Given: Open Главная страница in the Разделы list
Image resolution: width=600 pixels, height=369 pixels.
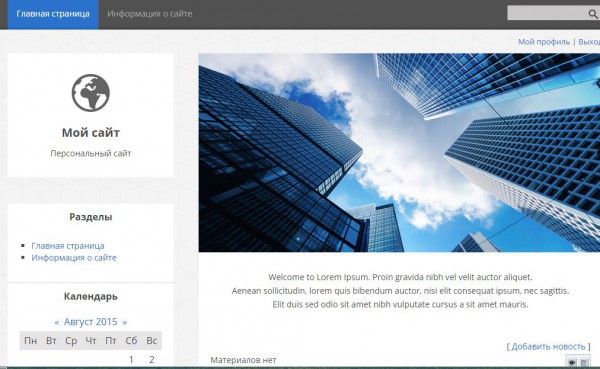Looking at the screenshot, I should point(68,246).
